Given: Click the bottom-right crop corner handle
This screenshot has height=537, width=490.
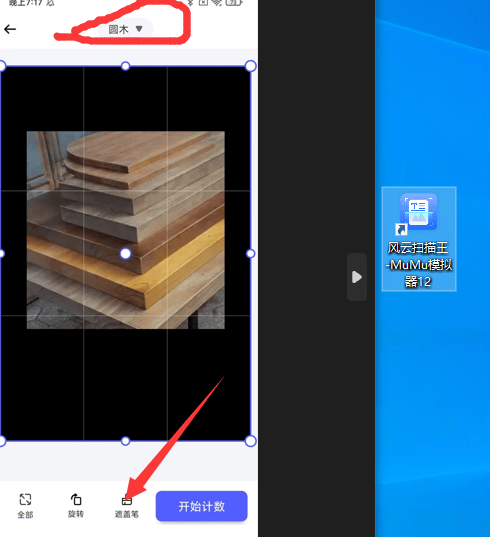Looking at the screenshot, I should click(251, 441).
